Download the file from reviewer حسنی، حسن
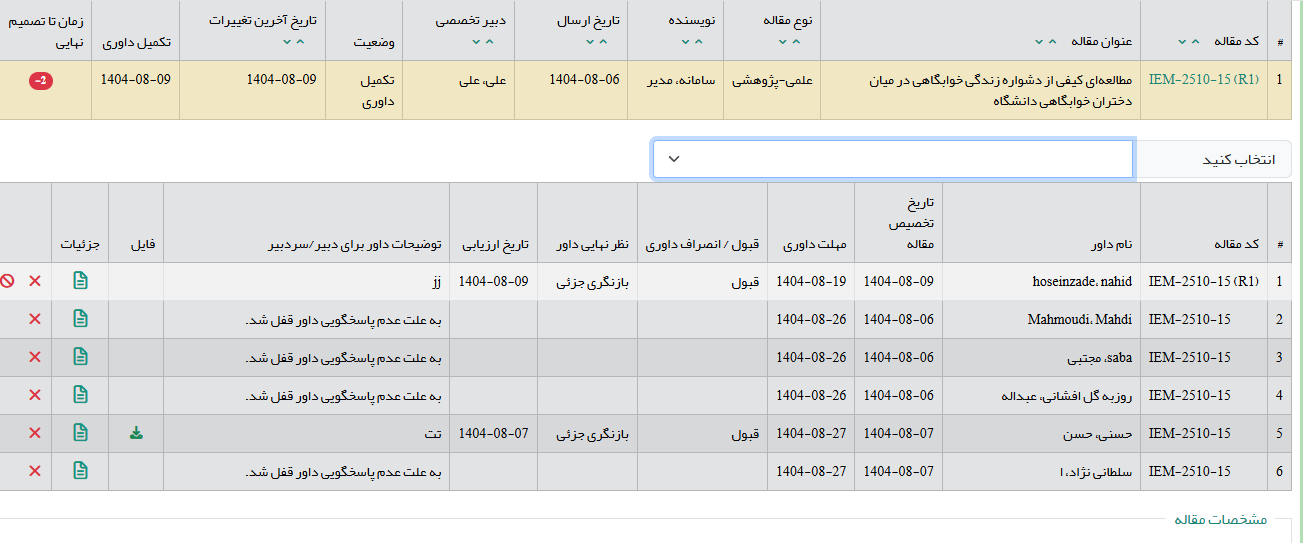This screenshot has width=1303, height=543. (x=136, y=433)
